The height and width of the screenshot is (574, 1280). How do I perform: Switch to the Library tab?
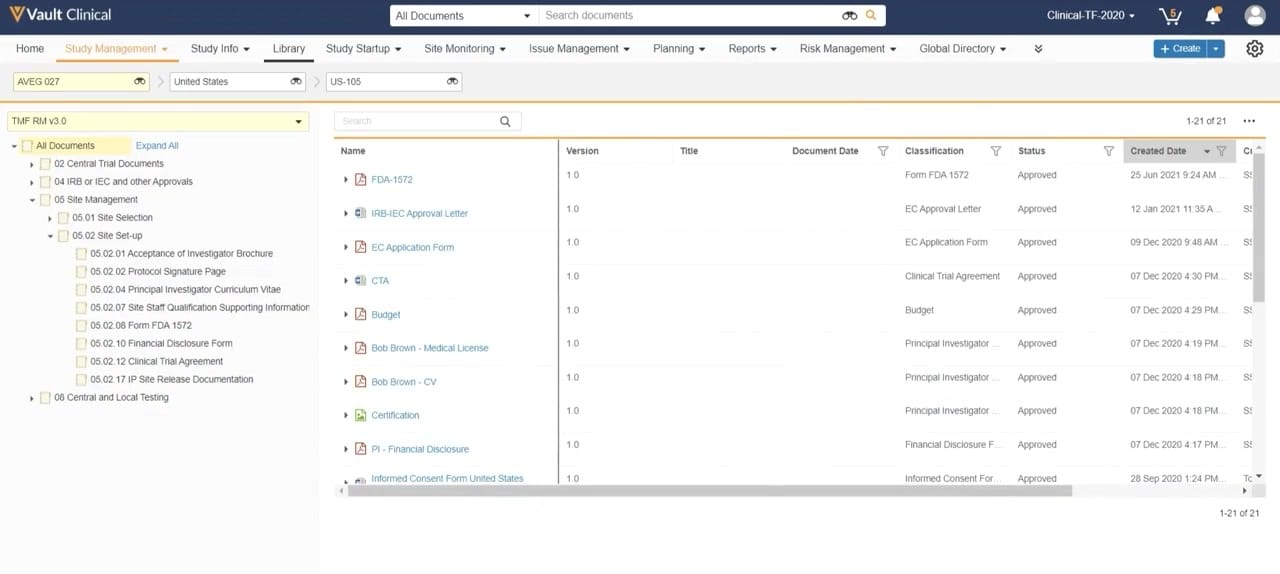(x=289, y=48)
